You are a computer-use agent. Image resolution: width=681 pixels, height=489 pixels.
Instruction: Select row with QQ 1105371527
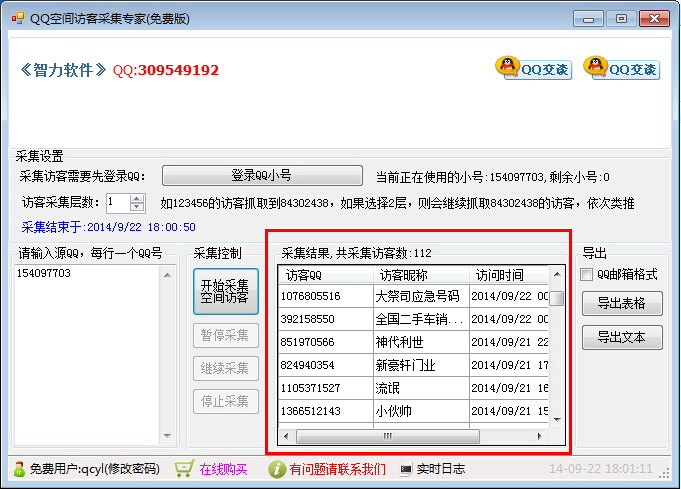pyautogui.click(x=413, y=388)
